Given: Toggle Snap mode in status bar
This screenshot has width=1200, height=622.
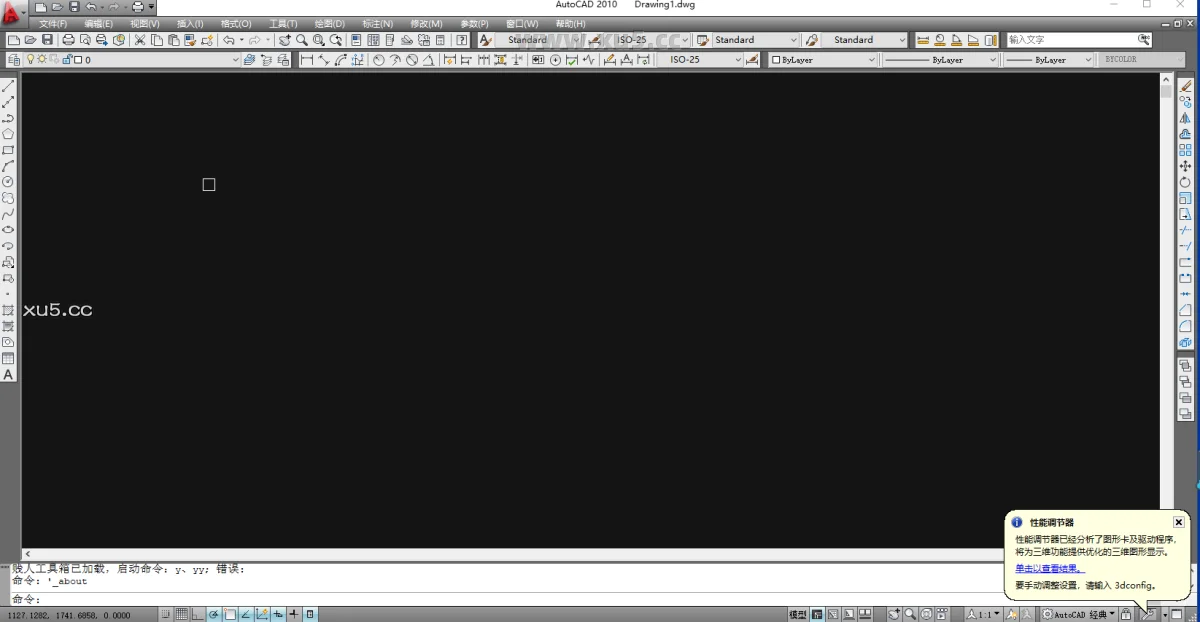Looking at the screenshot, I should 167,614.
